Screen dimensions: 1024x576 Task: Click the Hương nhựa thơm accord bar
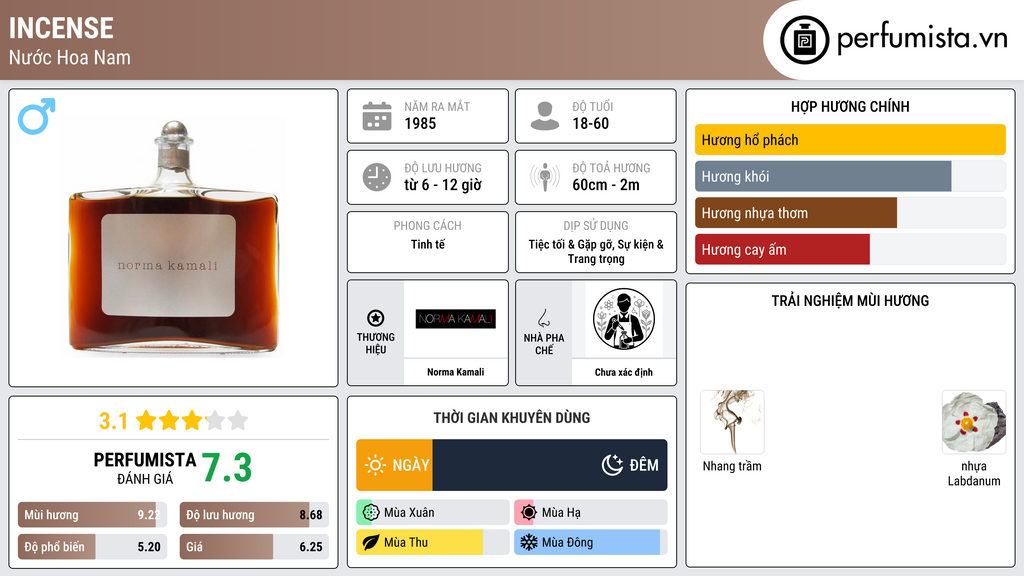(850, 213)
